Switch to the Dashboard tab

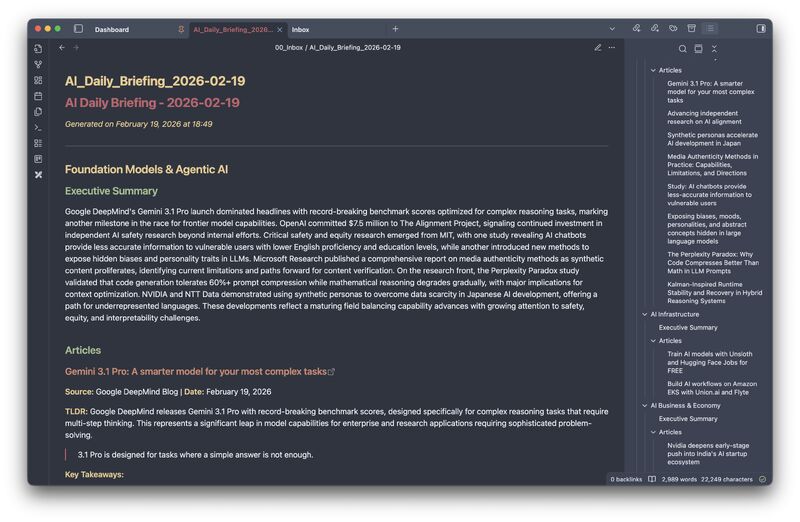[112, 30]
